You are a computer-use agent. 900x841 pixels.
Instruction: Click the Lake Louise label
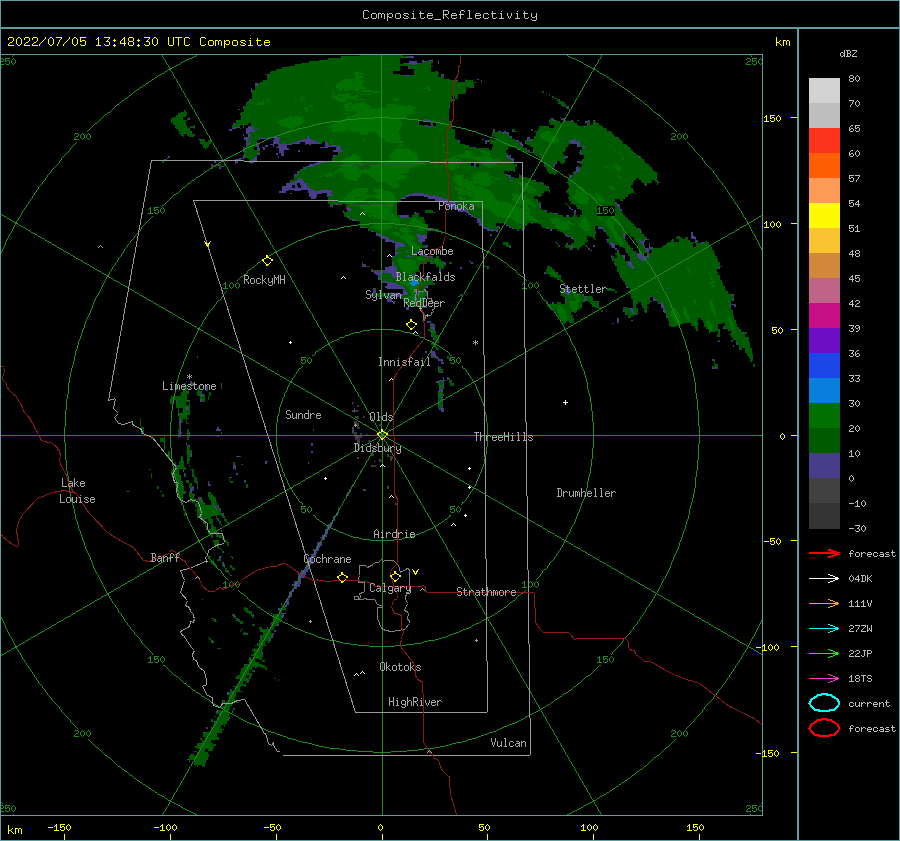[x=77, y=491]
